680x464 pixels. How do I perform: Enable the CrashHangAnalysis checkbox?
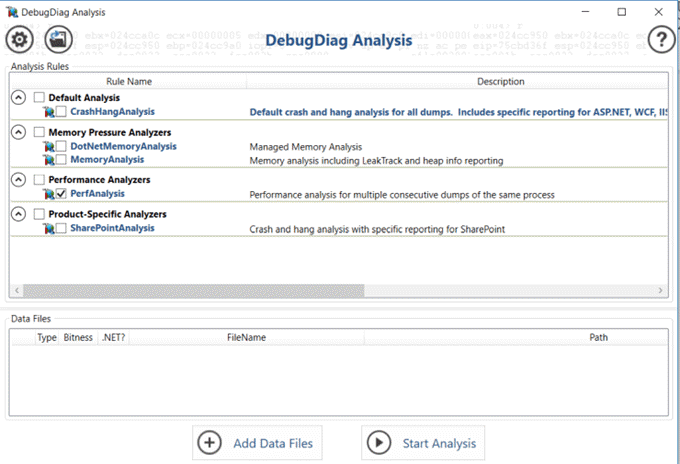click(x=61, y=112)
